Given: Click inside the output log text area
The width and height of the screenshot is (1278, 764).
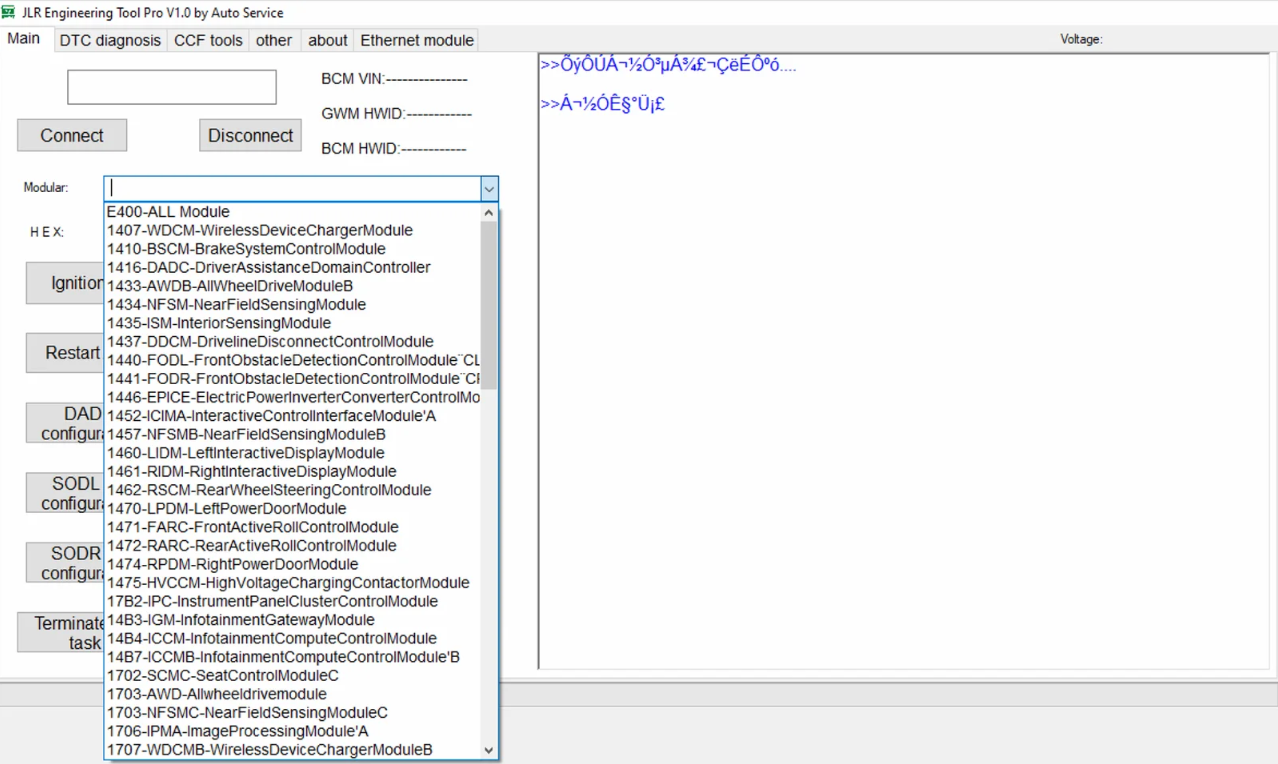Looking at the screenshot, I should (x=904, y=360).
